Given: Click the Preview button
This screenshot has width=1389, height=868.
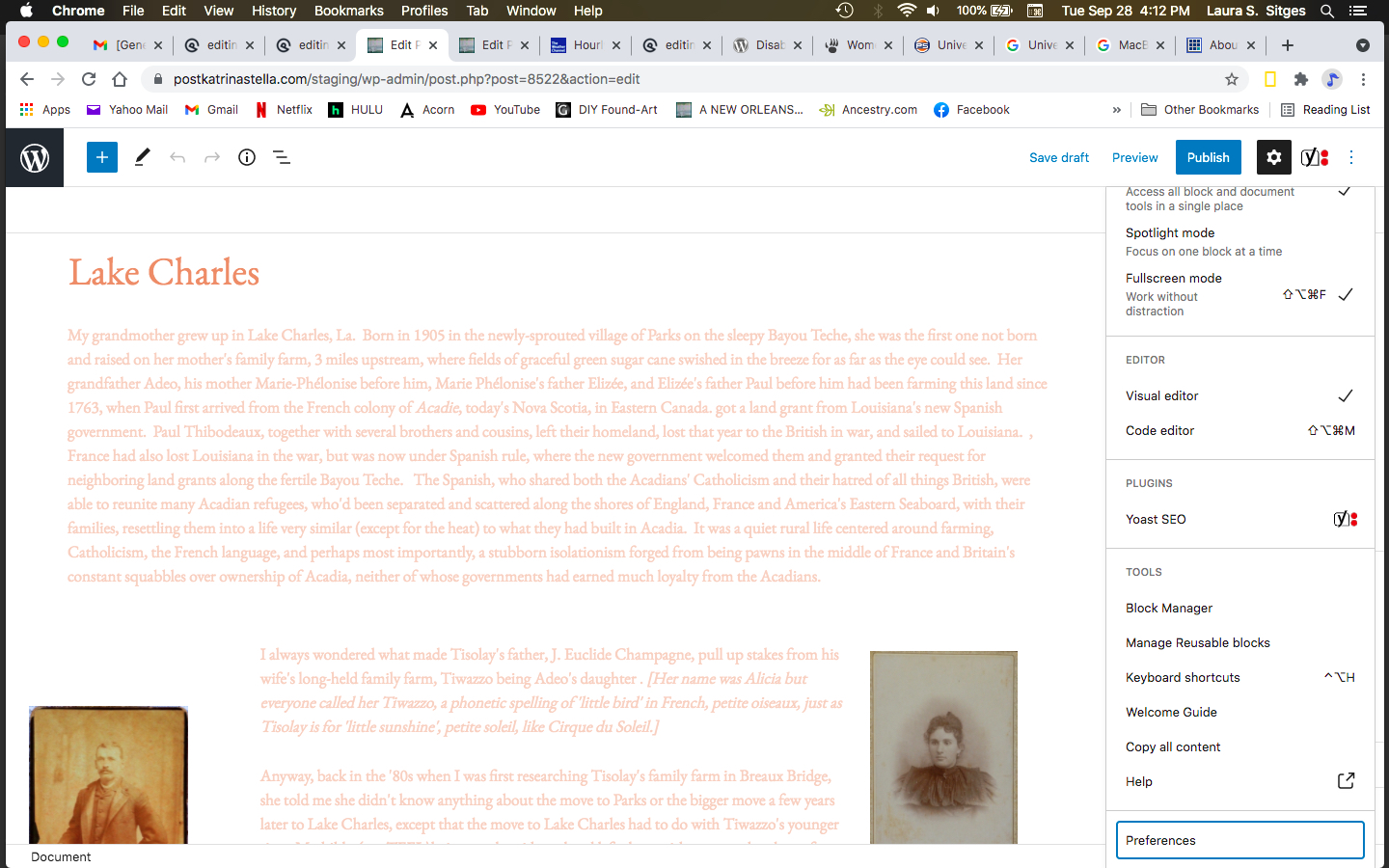Looking at the screenshot, I should (1134, 157).
